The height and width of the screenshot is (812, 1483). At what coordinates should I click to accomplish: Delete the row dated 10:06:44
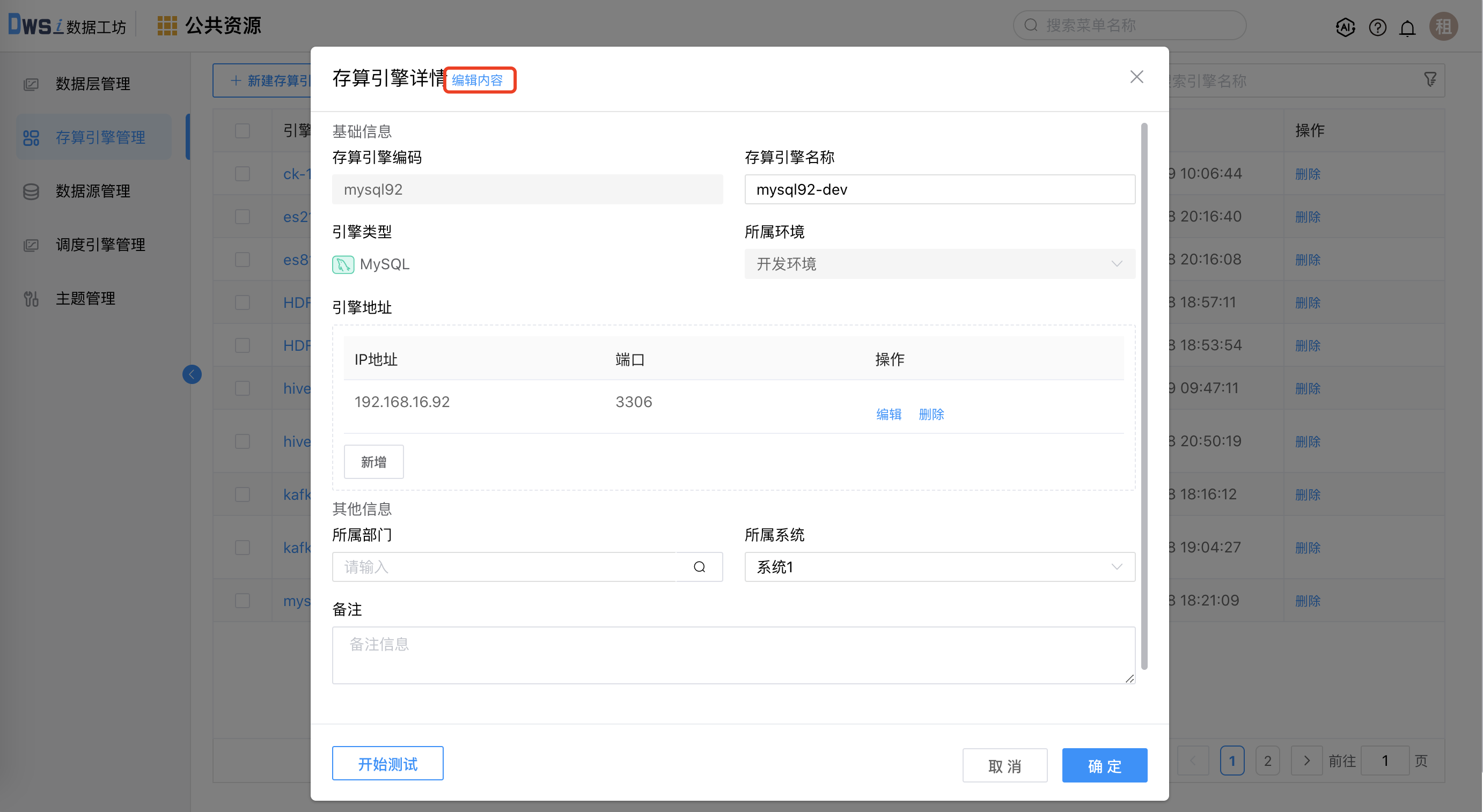click(x=1308, y=174)
